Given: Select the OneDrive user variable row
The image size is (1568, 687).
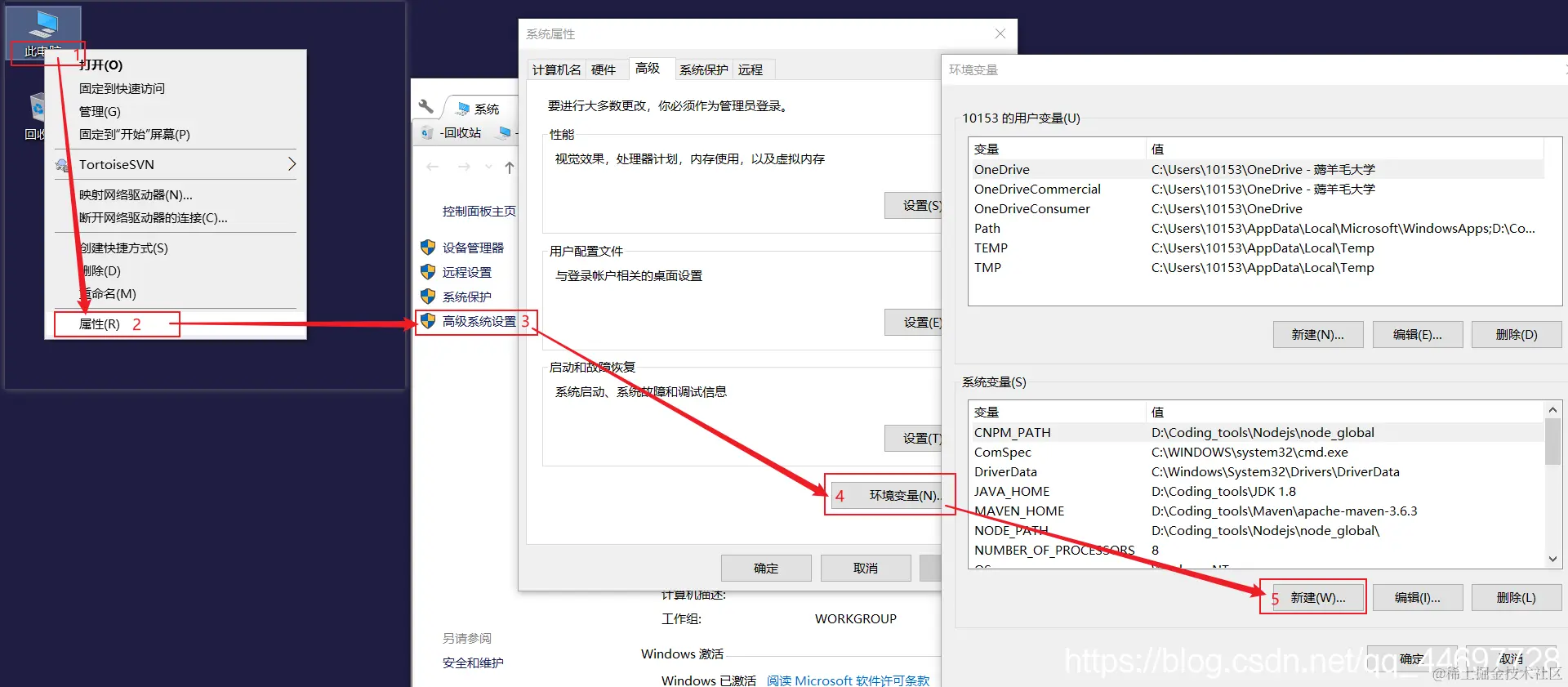Looking at the screenshot, I should coord(1257,169).
